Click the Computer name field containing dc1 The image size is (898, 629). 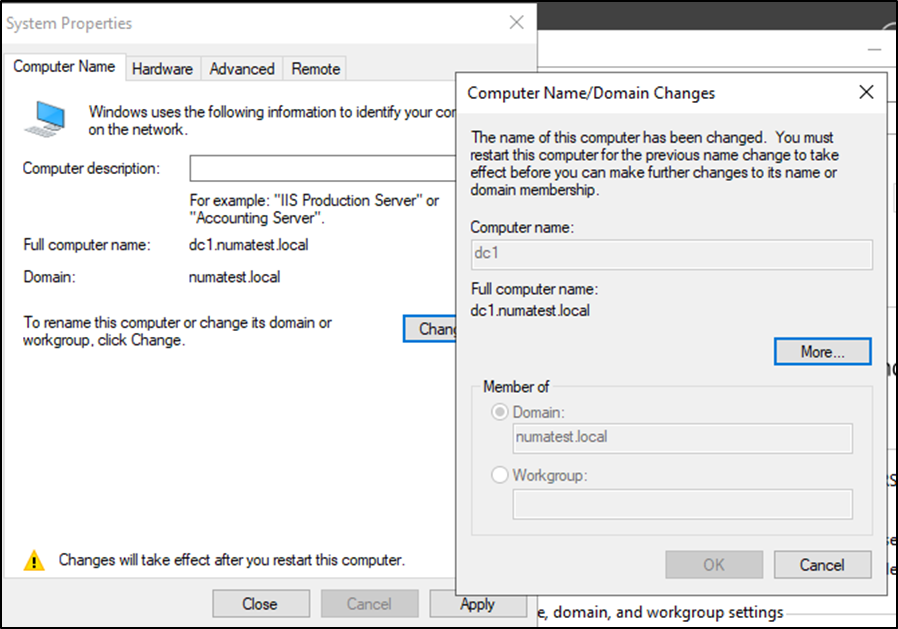671,254
